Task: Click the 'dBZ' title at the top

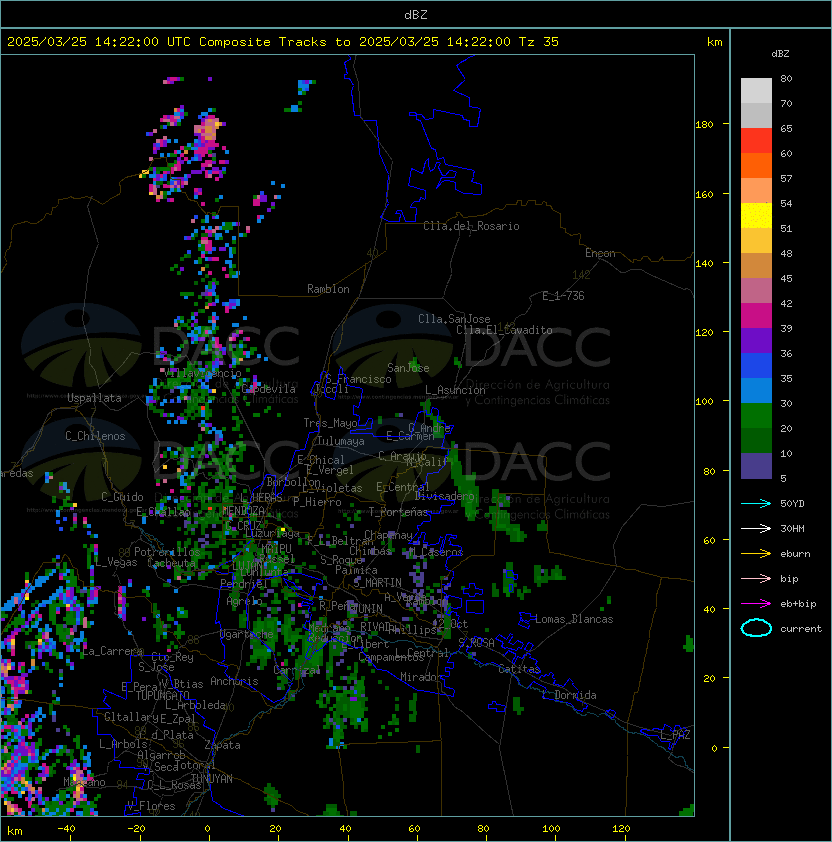Action: (x=416, y=15)
